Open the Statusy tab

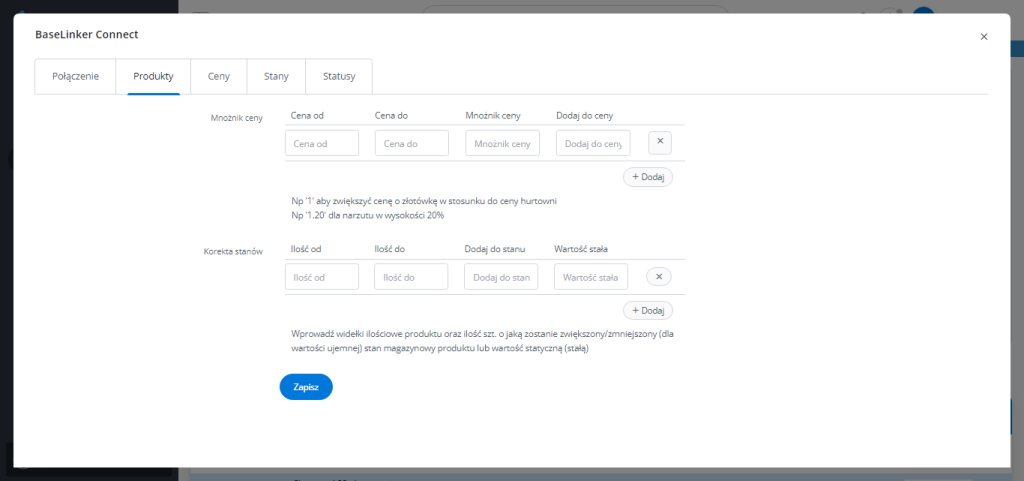[x=339, y=76]
